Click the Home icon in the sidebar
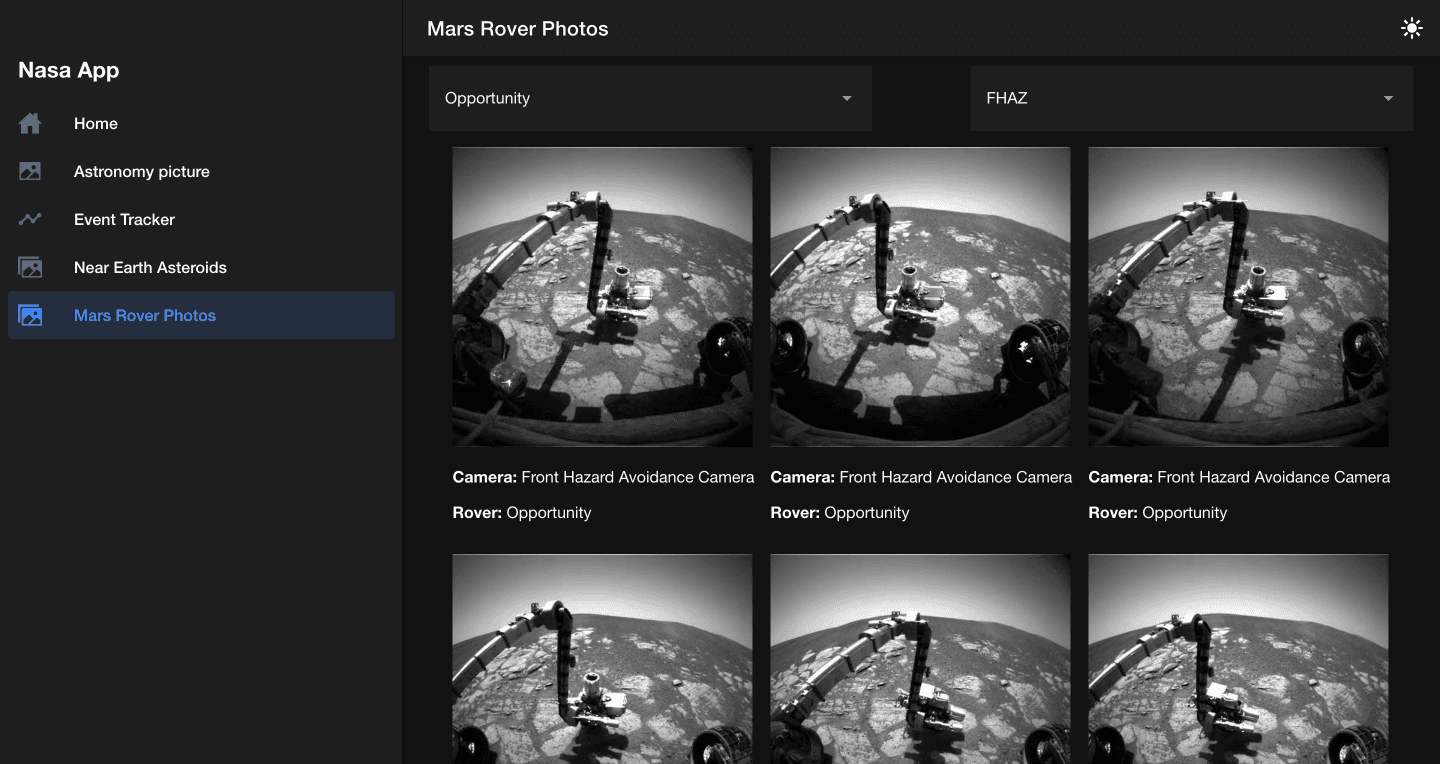1440x764 pixels. pos(30,123)
